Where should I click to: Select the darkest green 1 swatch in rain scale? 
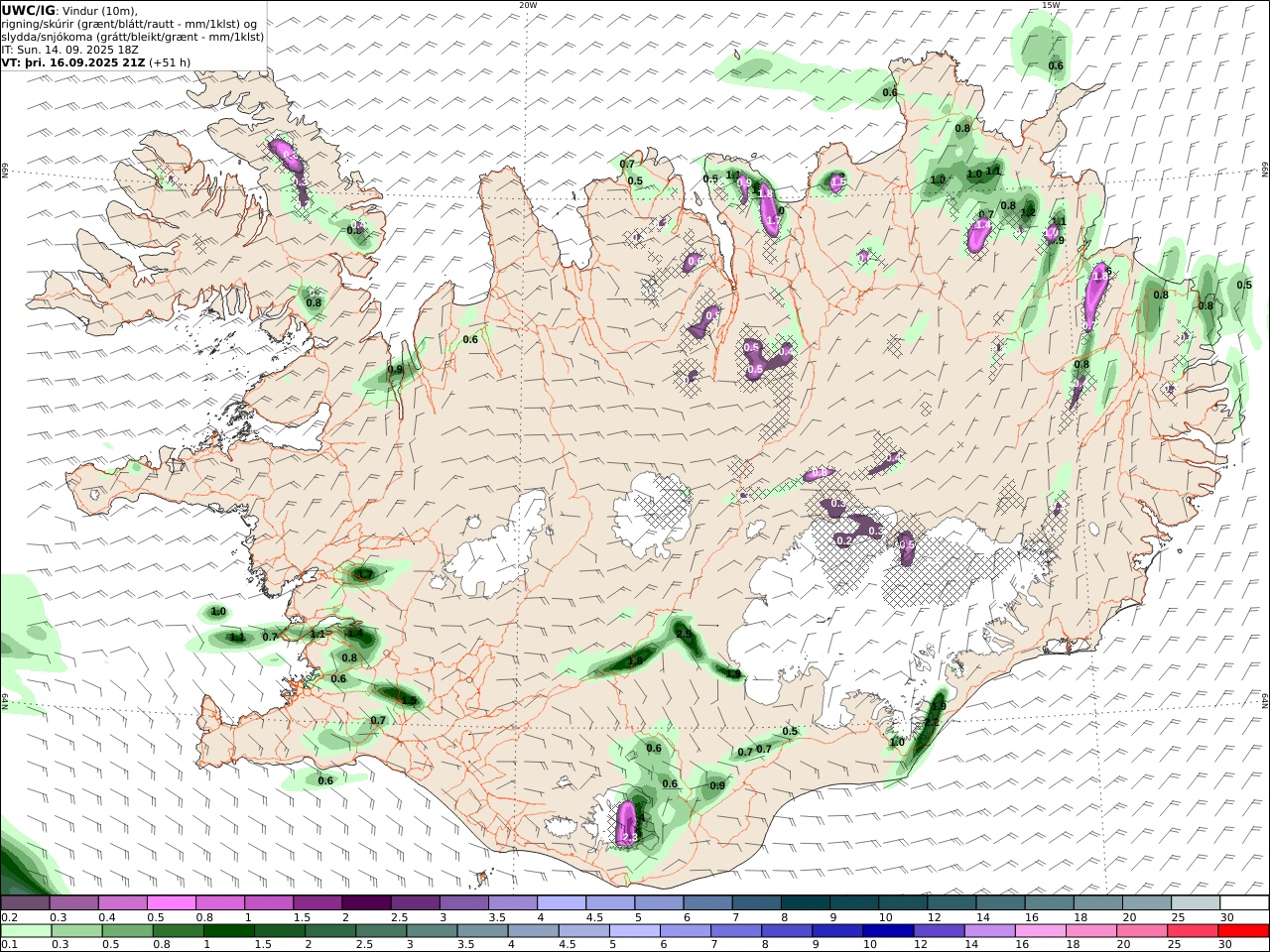point(228,931)
